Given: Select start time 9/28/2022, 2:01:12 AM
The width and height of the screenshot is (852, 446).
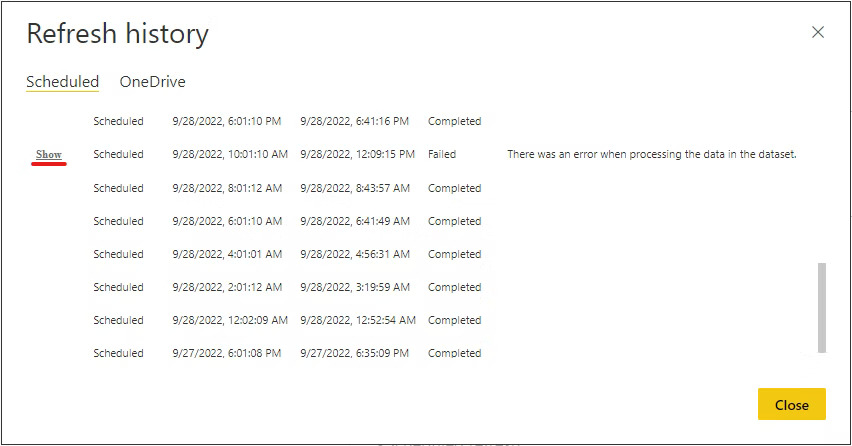Looking at the screenshot, I should (x=227, y=287).
